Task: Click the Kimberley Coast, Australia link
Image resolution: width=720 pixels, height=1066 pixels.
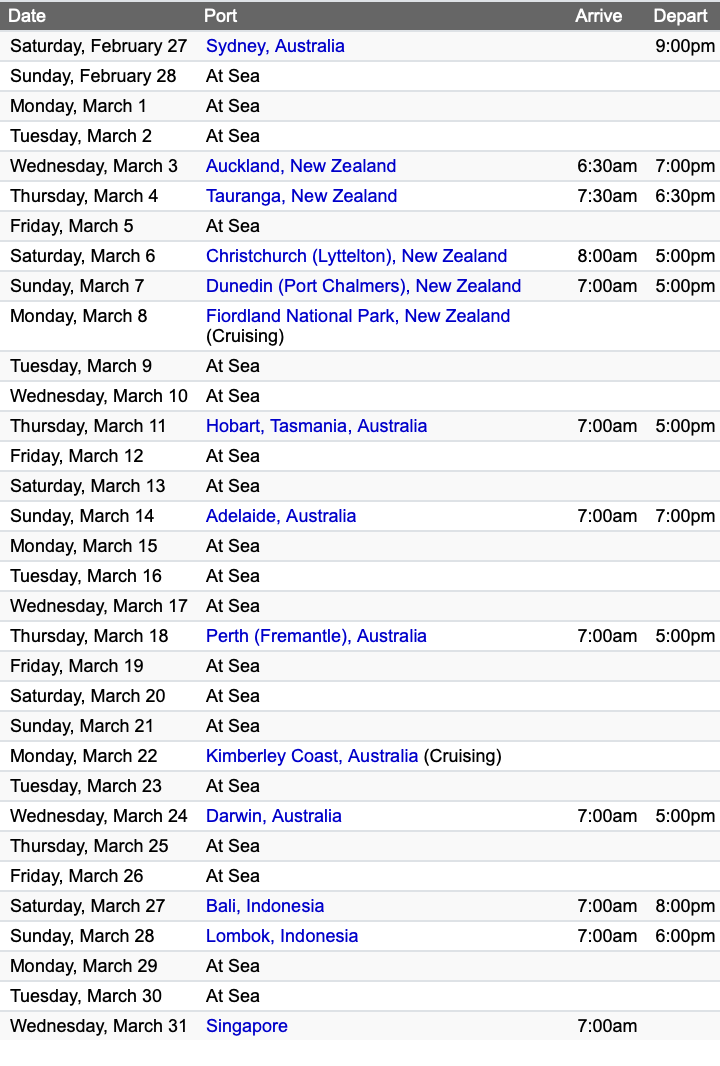Action: point(312,756)
